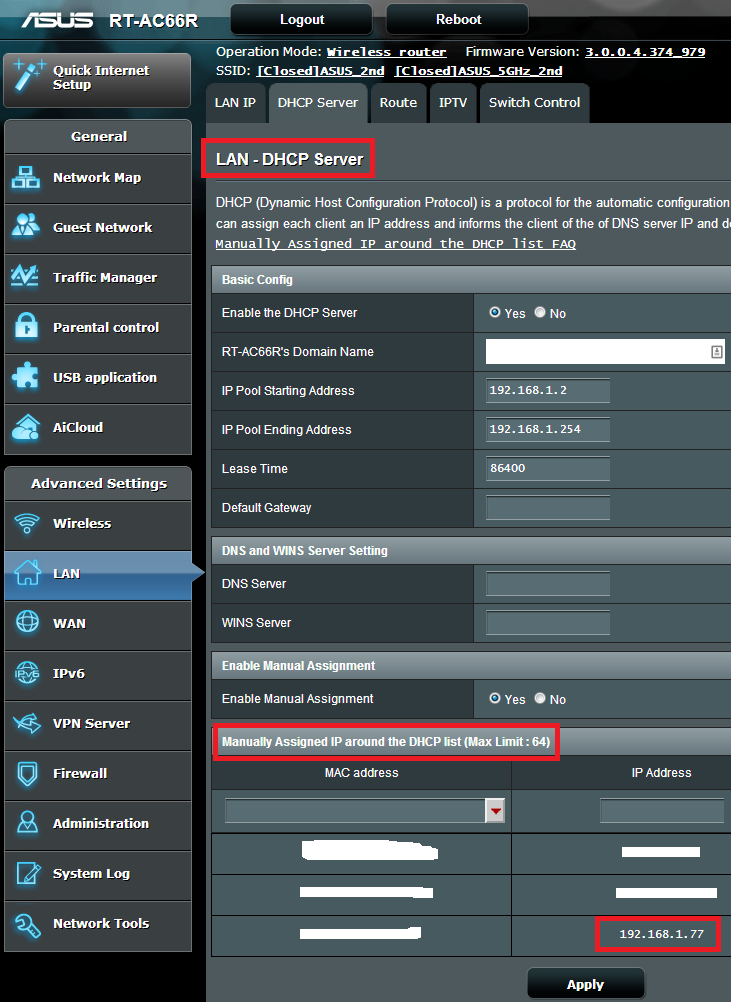Click the Lease Time input field
The width and height of the screenshot is (731, 1002).
tap(547, 469)
